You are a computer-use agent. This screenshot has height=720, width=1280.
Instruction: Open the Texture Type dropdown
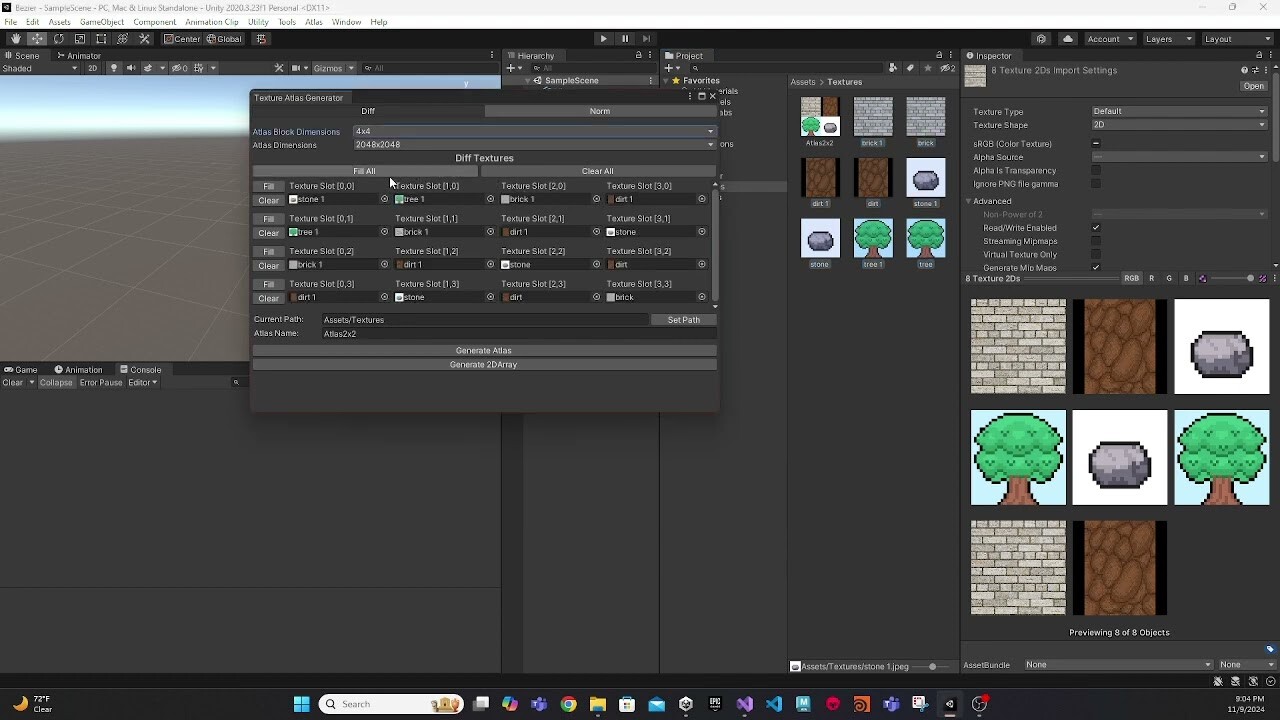[x=1180, y=111]
